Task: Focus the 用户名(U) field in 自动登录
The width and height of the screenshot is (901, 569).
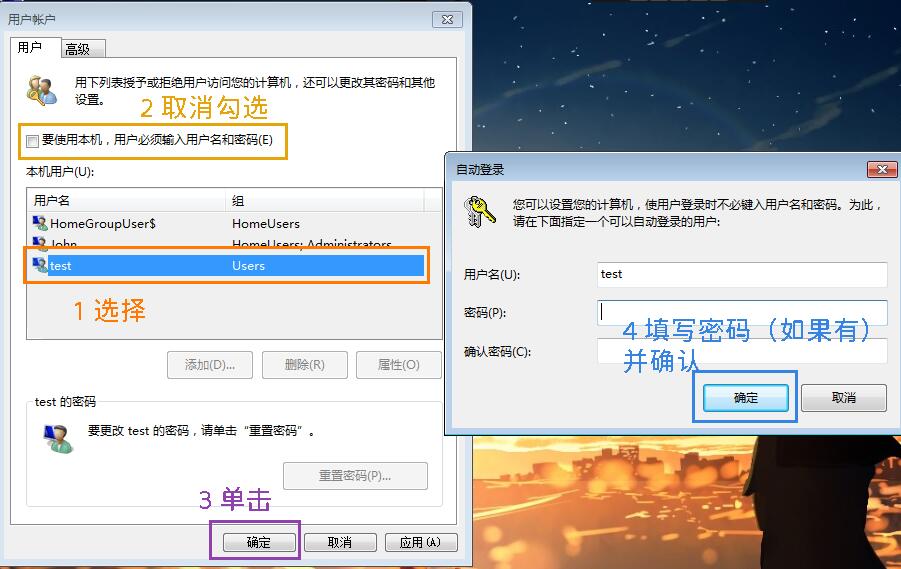Action: tap(742, 275)
